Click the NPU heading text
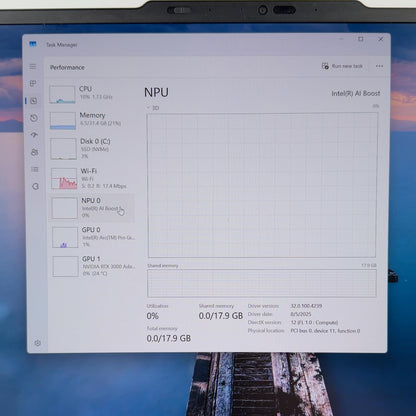 tap(156, 92)
